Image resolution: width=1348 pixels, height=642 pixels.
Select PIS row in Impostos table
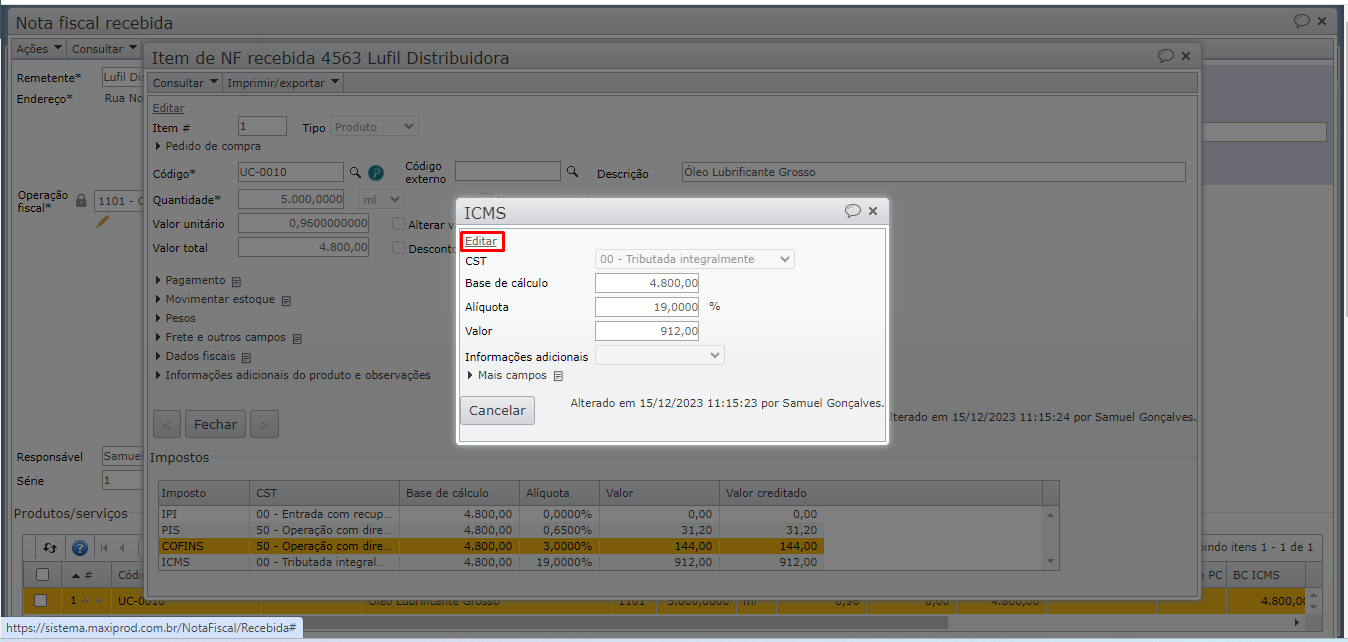pyautogui.click(x=491, y=530)
